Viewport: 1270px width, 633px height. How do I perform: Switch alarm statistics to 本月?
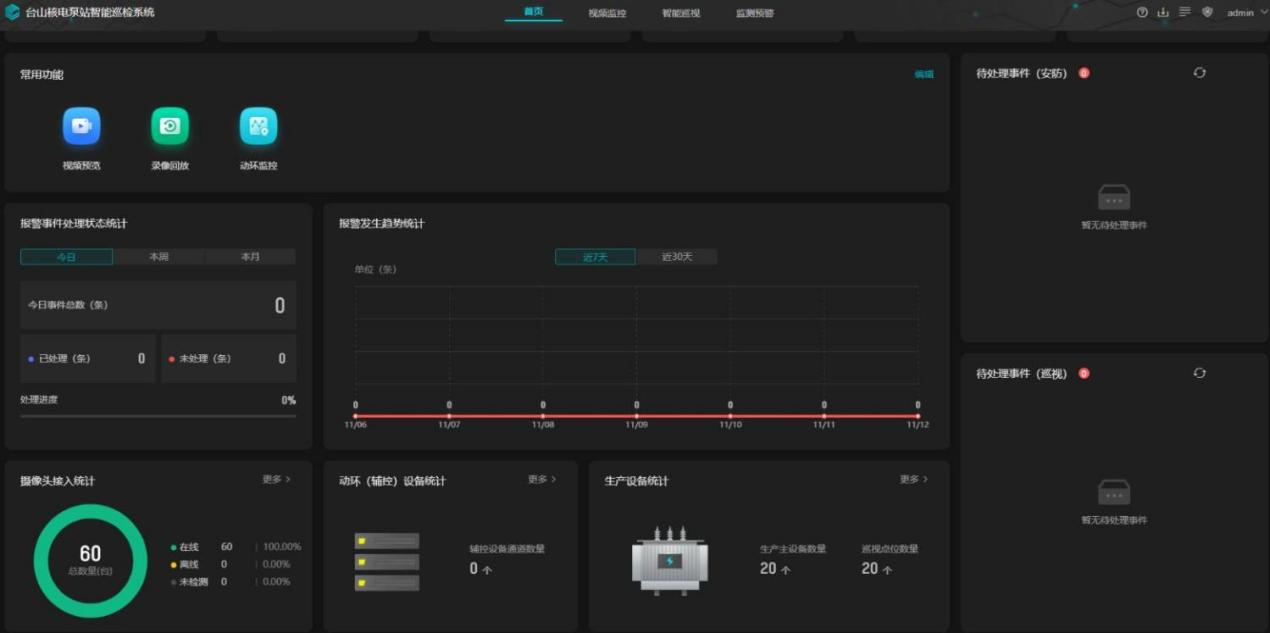click(250, 257)
